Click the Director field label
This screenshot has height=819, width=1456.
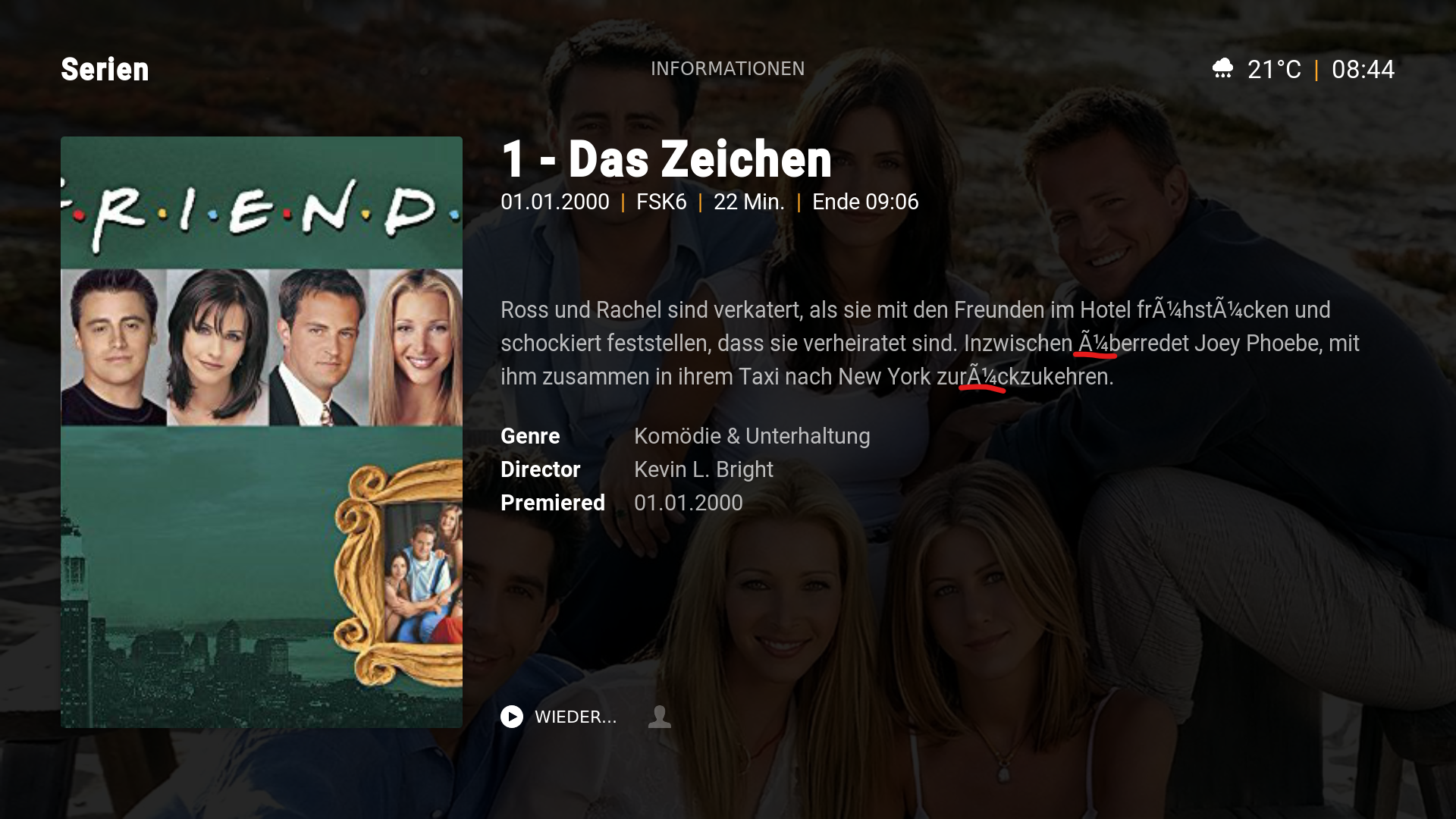[x=541, y=469]
